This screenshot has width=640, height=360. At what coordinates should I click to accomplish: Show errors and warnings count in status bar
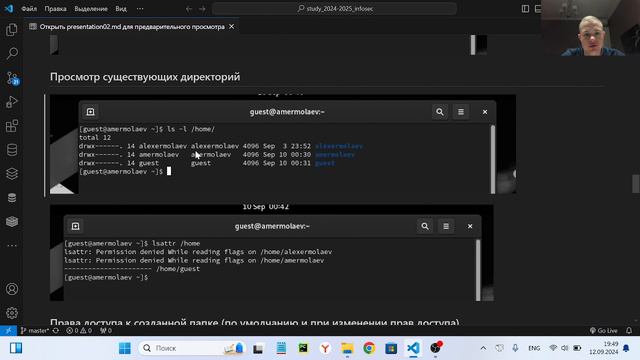79,331
